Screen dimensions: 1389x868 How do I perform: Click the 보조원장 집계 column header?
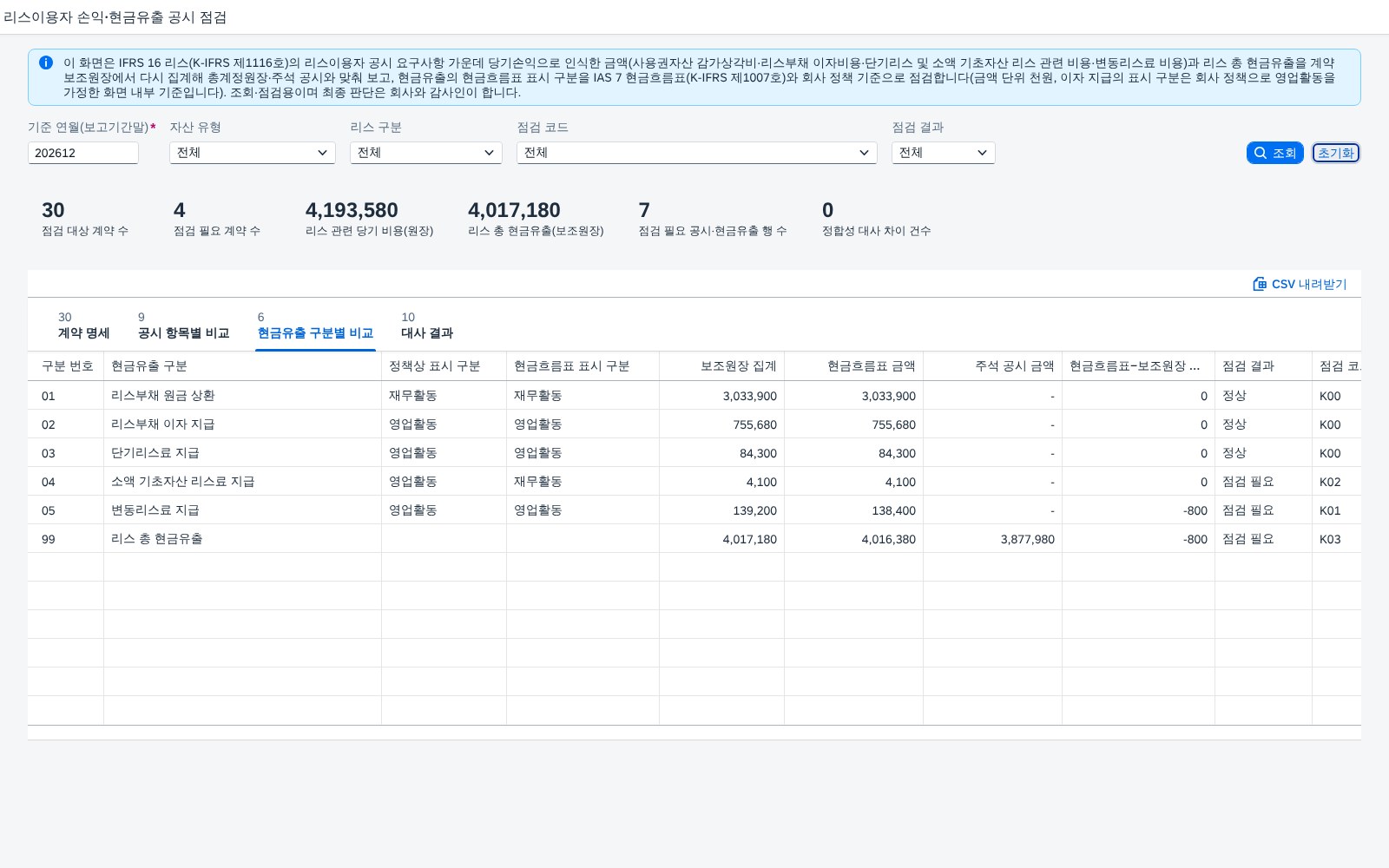[x=722, y=366]
